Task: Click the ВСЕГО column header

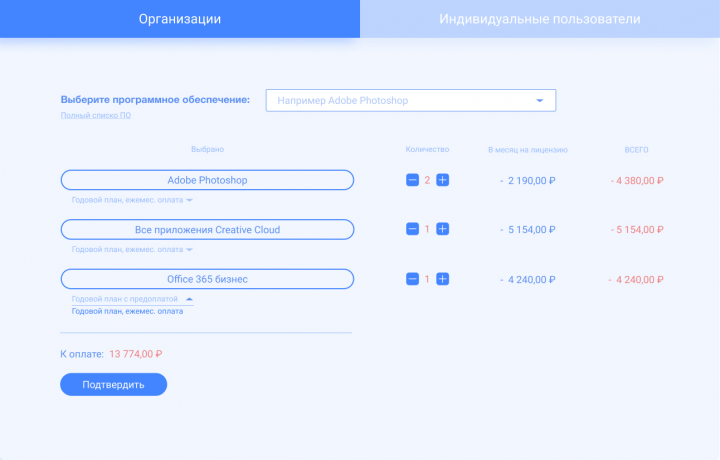Action: click(636, 150)
